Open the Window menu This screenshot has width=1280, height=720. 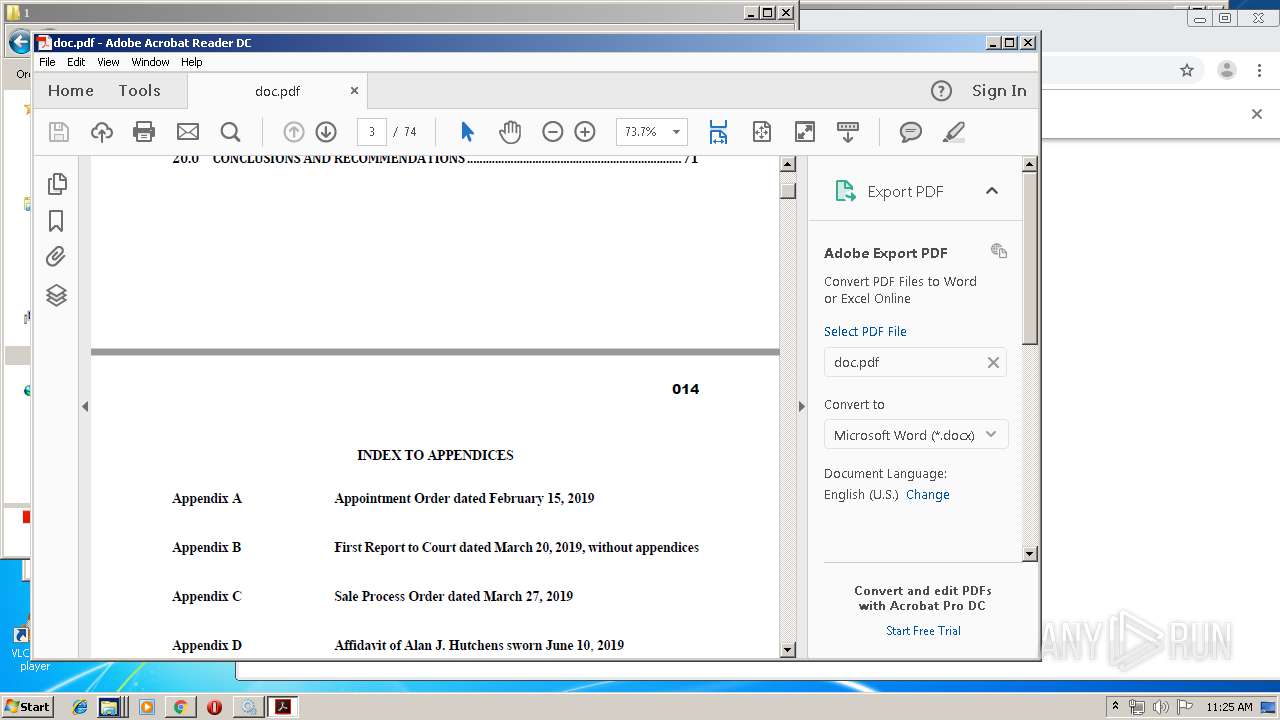click(x=150, y=62)
